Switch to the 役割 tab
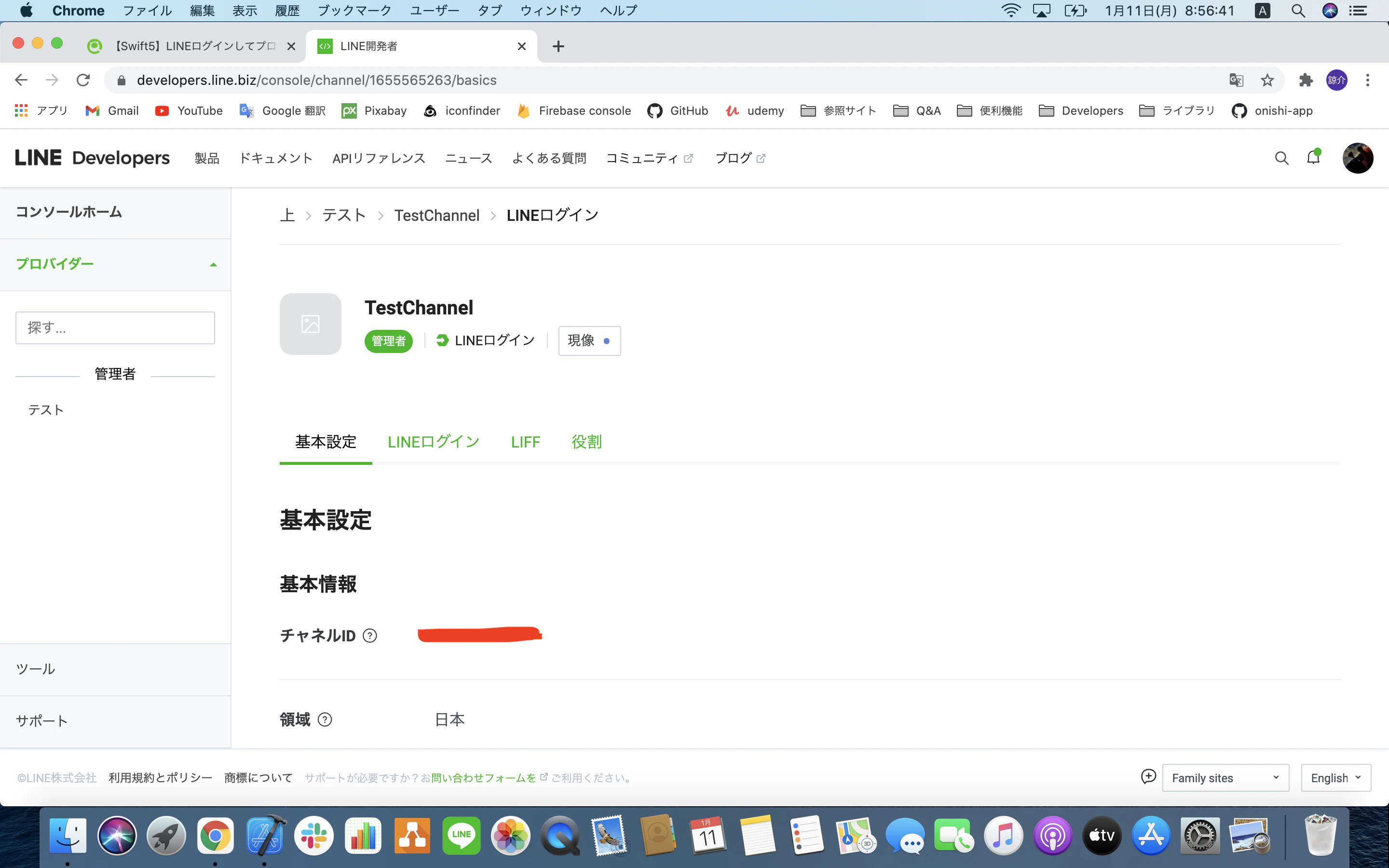The height and width of the screenshot is (868, 1389). [x=586, y=442]
